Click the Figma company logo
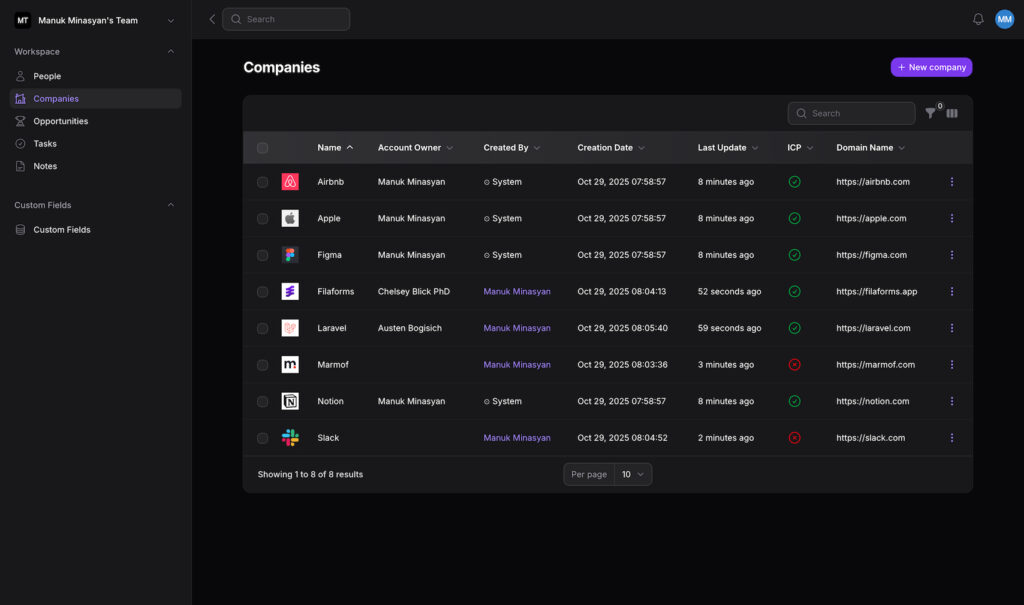Image resolution: width=1024 pixels, height=605 pixels. coord(290,255)
